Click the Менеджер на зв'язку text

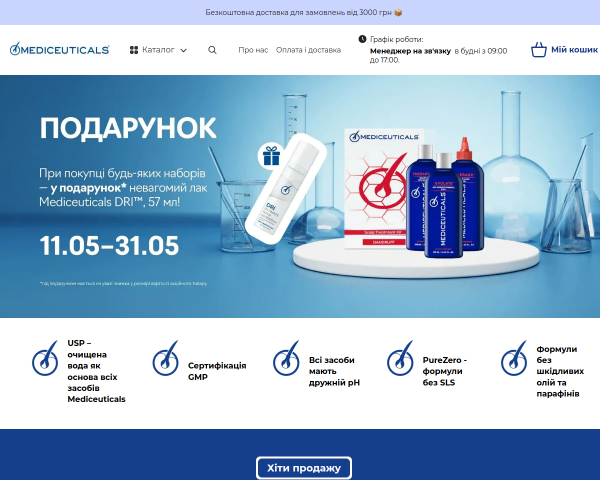410,51
